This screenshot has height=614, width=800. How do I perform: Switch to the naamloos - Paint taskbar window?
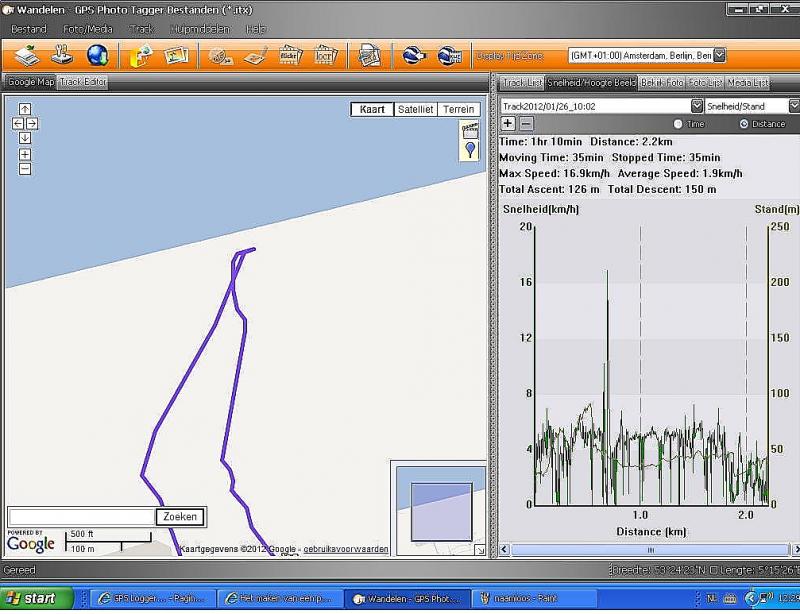tap(534, 598)
